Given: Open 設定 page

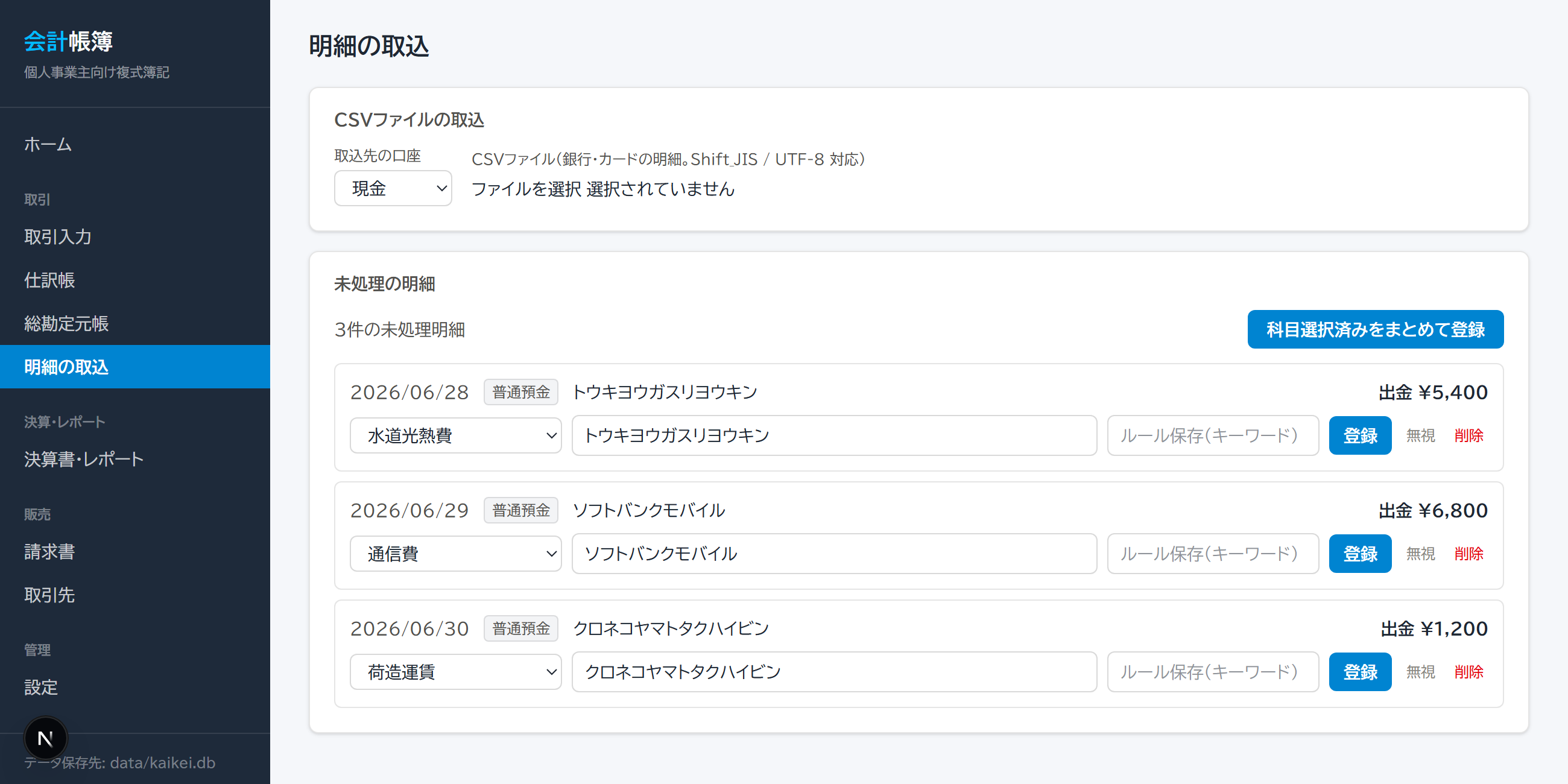Looking at the screenshot, I should click(x=135, y=688).
